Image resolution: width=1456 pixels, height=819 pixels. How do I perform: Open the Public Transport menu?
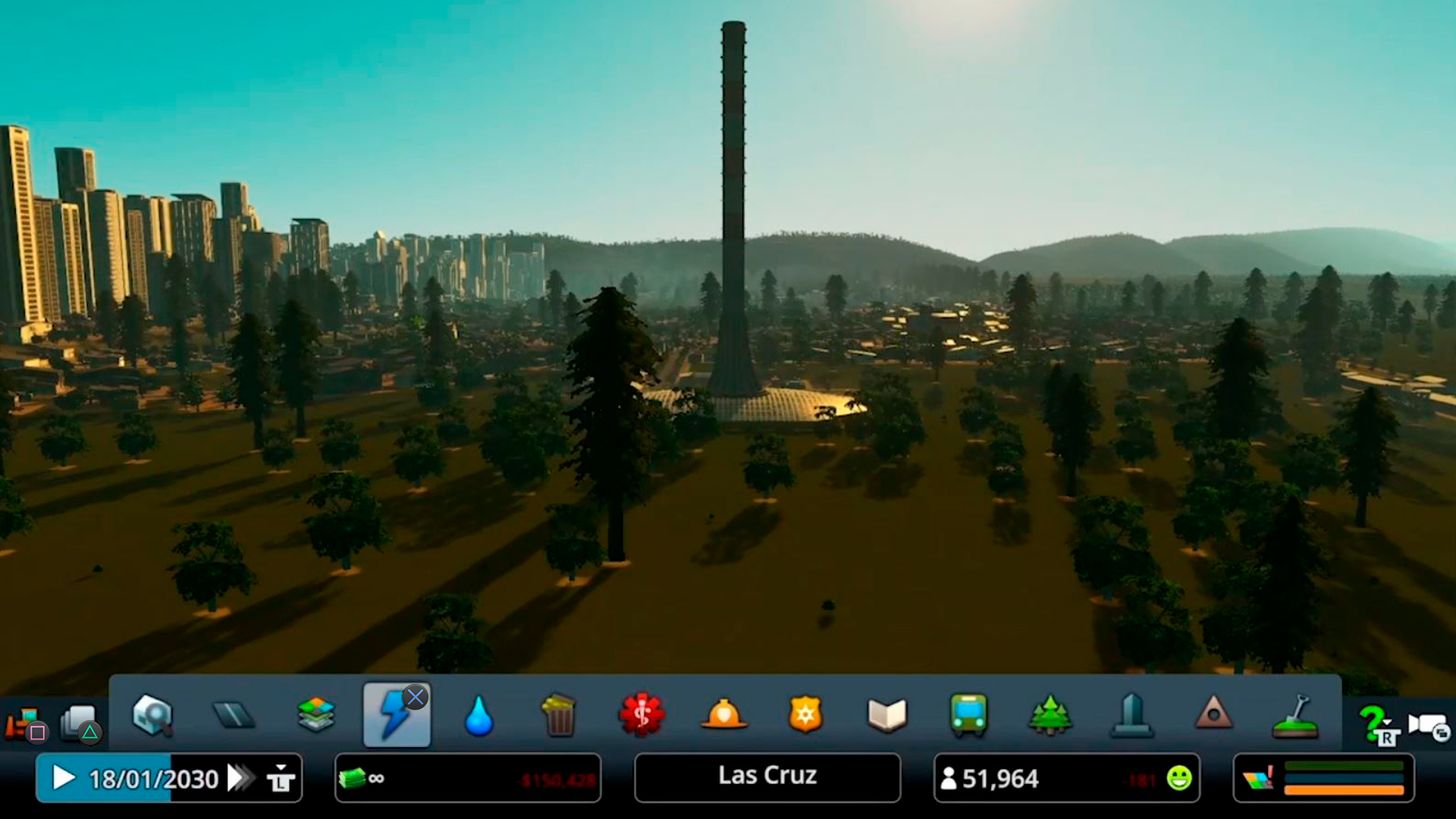point(968,714)
